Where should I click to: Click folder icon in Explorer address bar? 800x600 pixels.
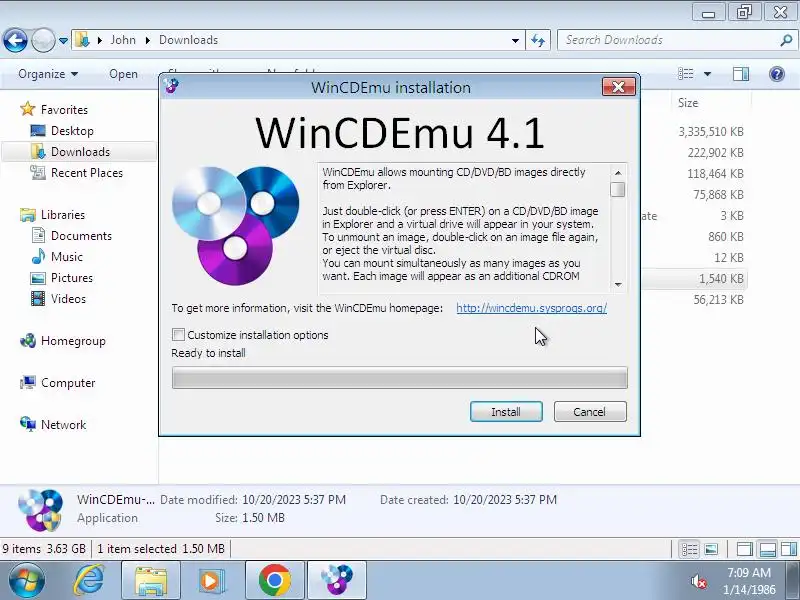[82, 40]
